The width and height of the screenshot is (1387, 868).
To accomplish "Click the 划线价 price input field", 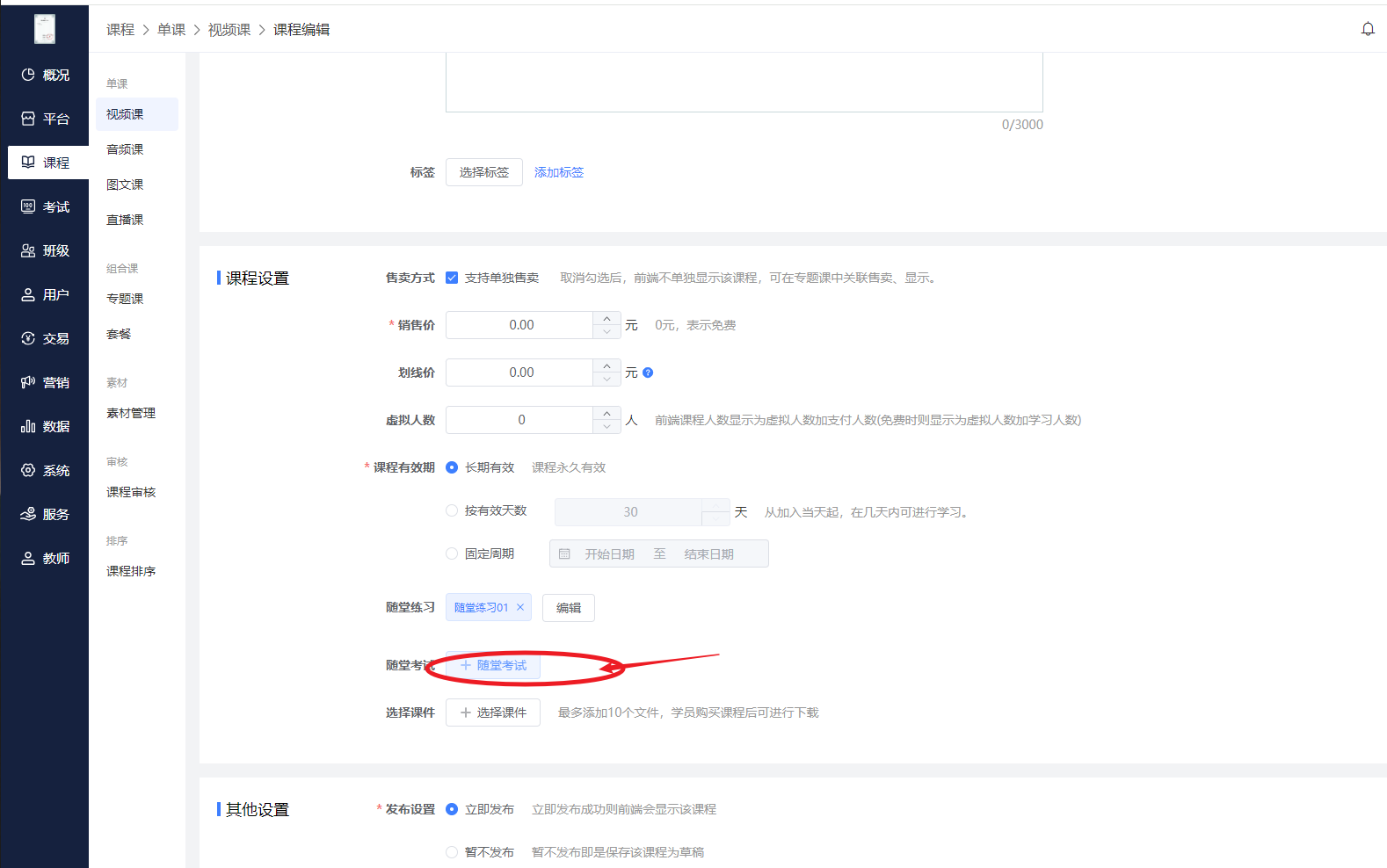I will click(x=520, y=373).
